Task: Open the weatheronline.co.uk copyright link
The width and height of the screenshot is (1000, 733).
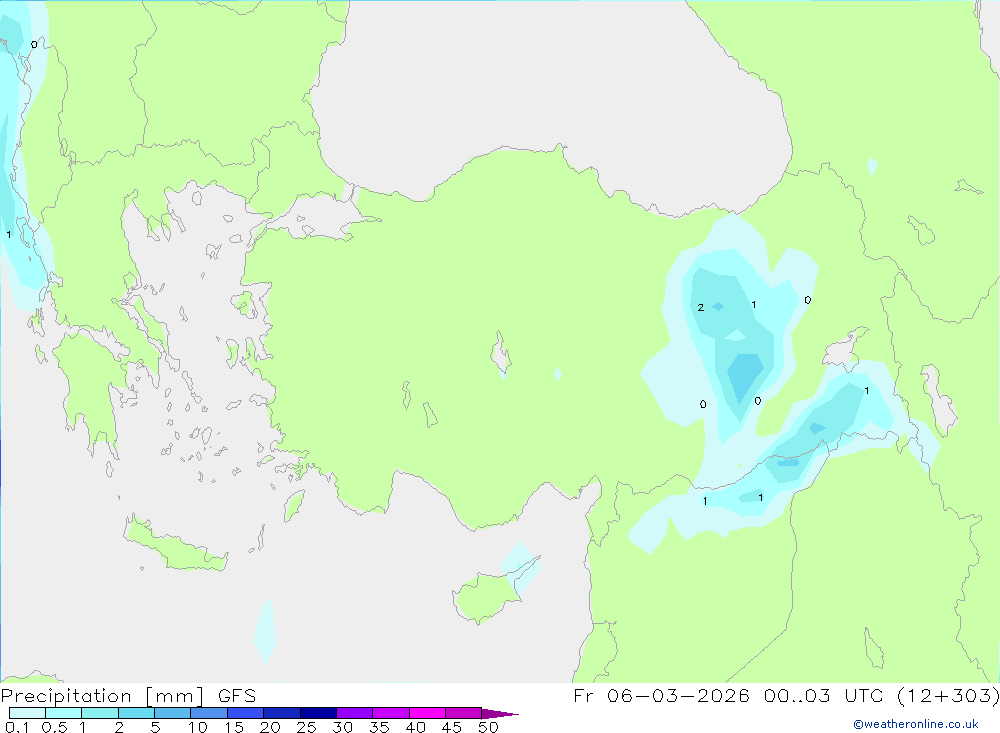Action: coord(916,724)
